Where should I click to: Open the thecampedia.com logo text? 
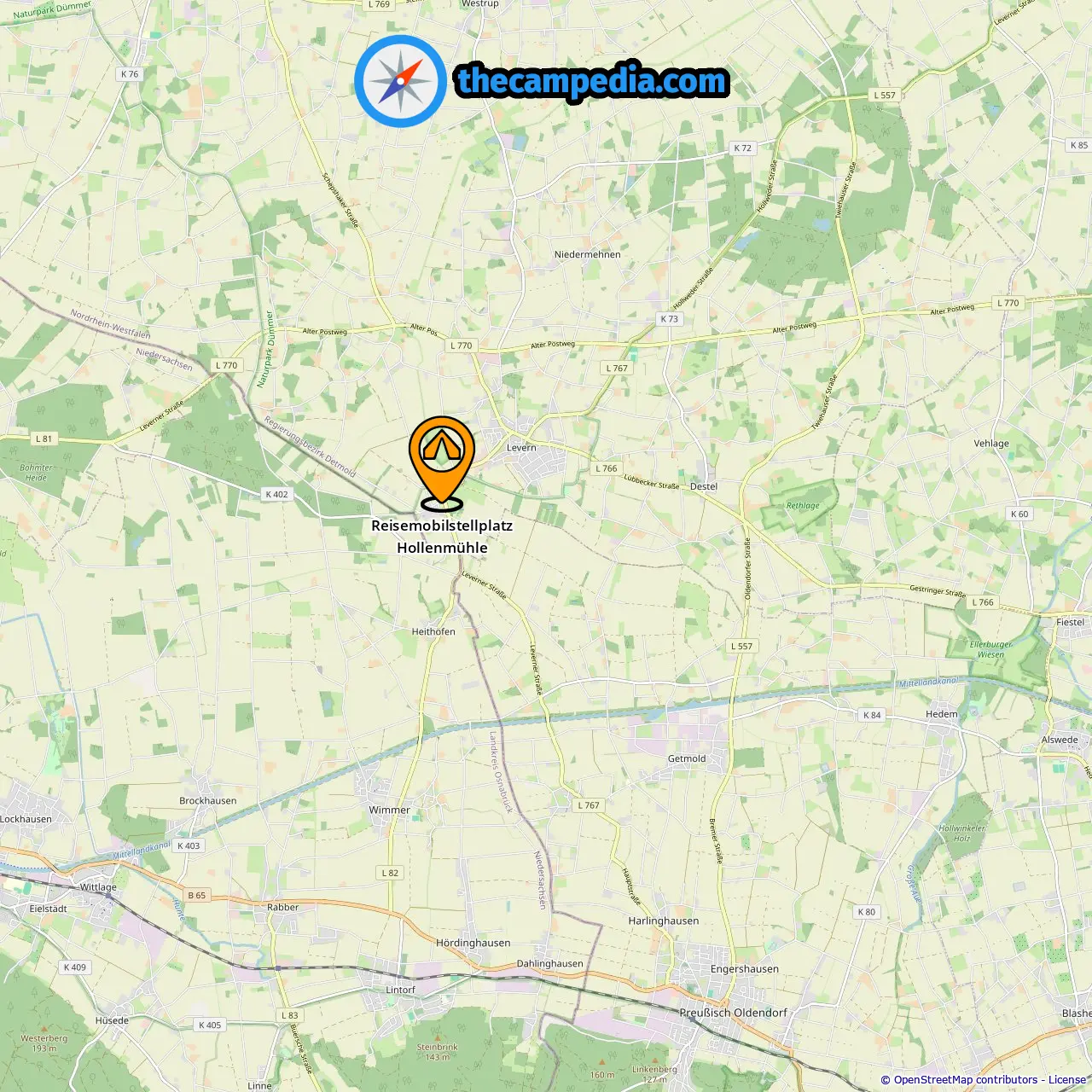(592, 81)
